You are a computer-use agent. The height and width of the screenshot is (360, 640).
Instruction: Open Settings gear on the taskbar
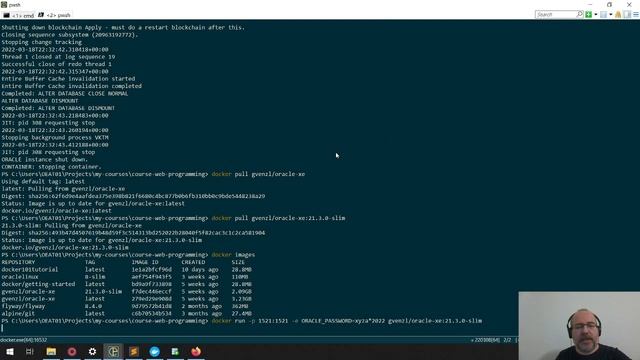coord(93,351)
